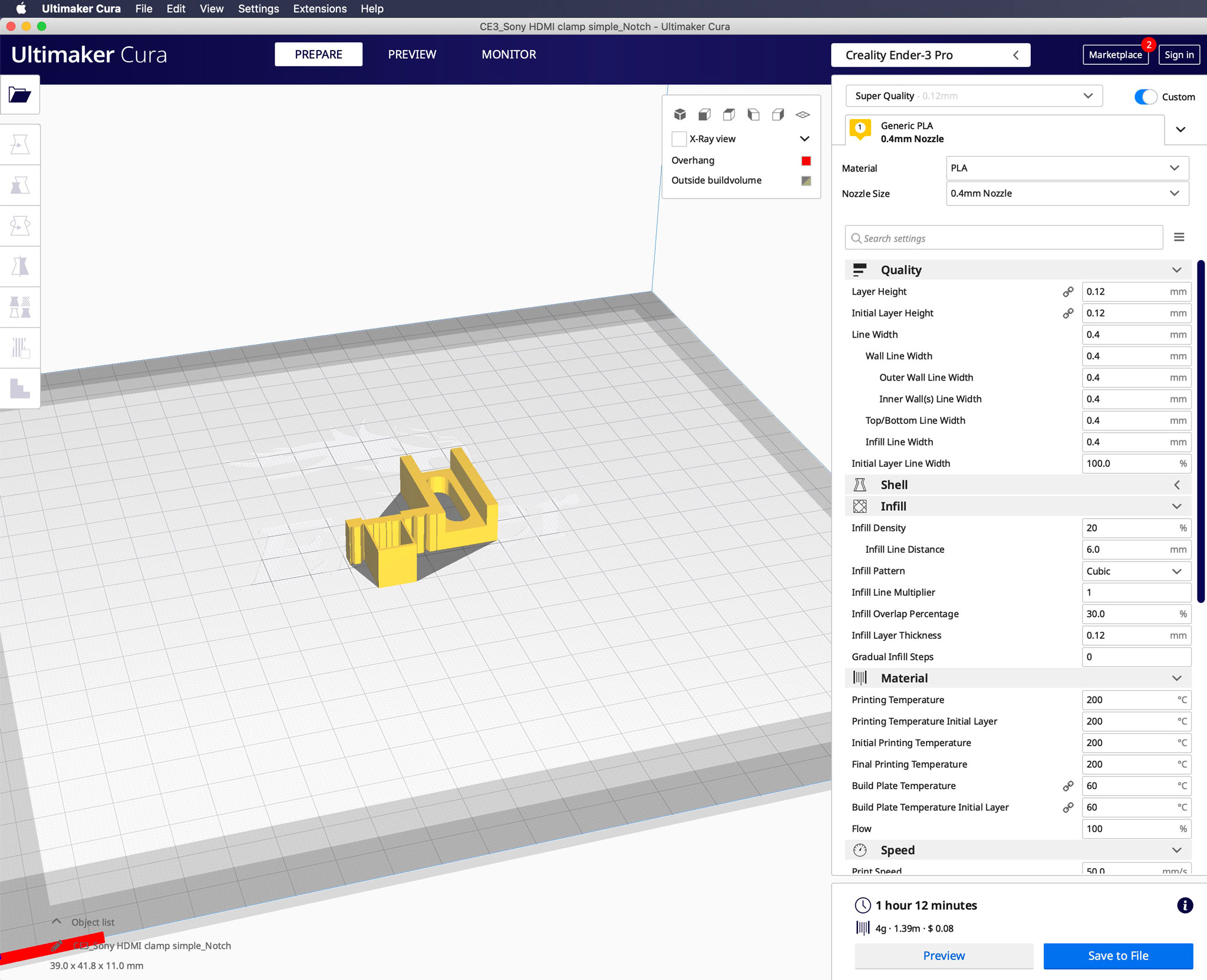The height and width of the screenshot is (980, 1207).
Task: Select the Move tool in left toolbar
Action: (x=20, y=144)
